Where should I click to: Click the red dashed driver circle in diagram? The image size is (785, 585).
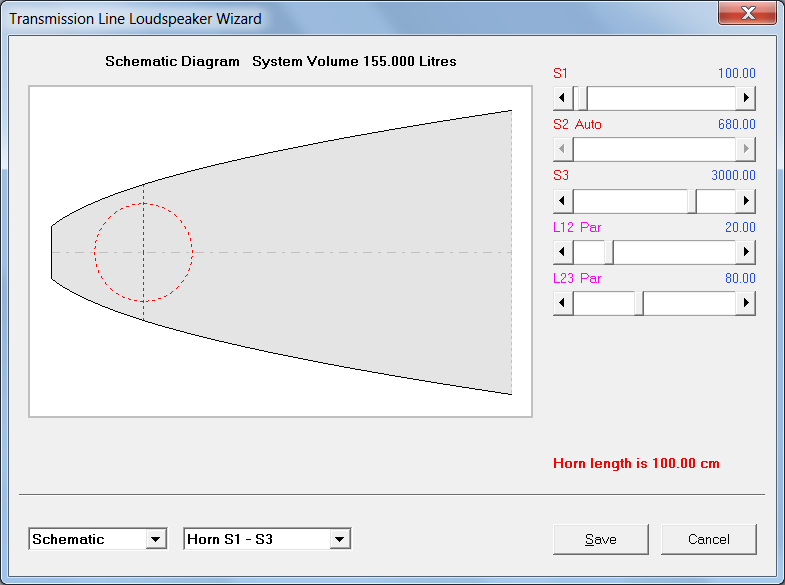click(x=143, y=252)
